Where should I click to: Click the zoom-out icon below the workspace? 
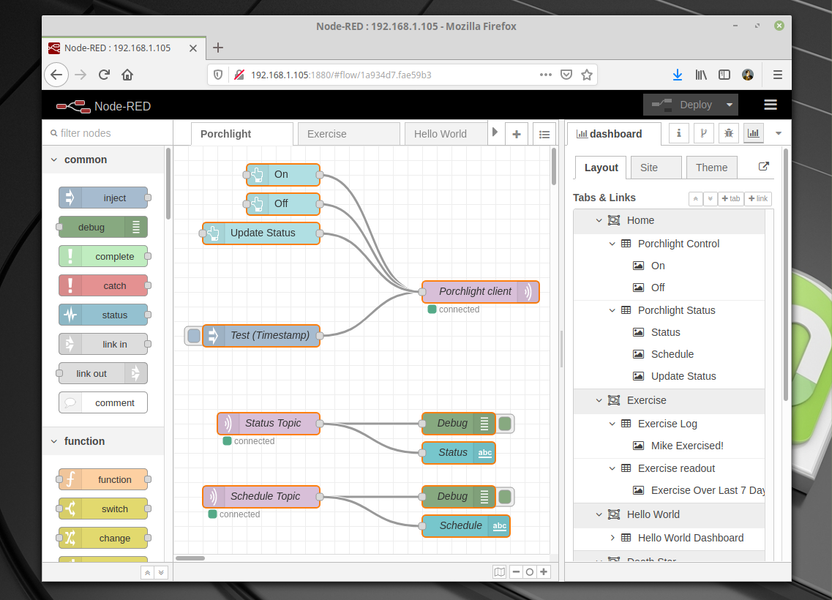516,572
